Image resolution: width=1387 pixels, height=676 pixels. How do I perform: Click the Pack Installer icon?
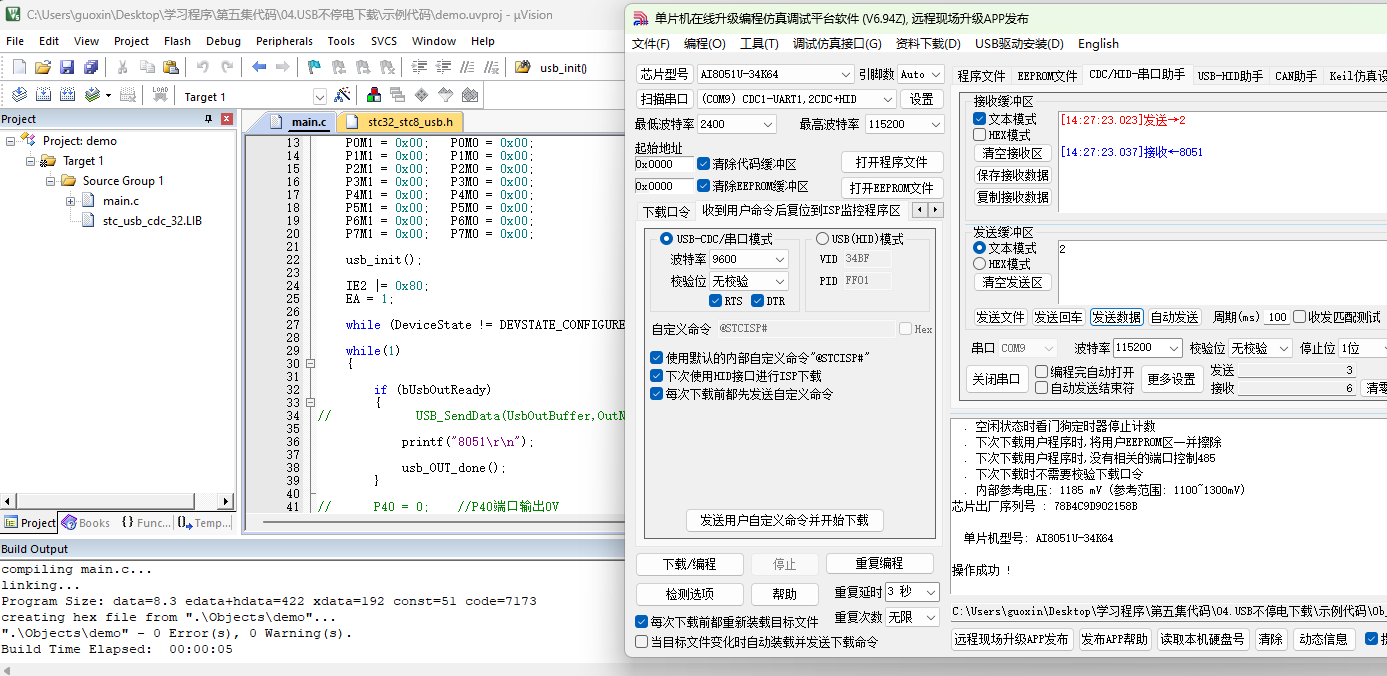(469, 95)
